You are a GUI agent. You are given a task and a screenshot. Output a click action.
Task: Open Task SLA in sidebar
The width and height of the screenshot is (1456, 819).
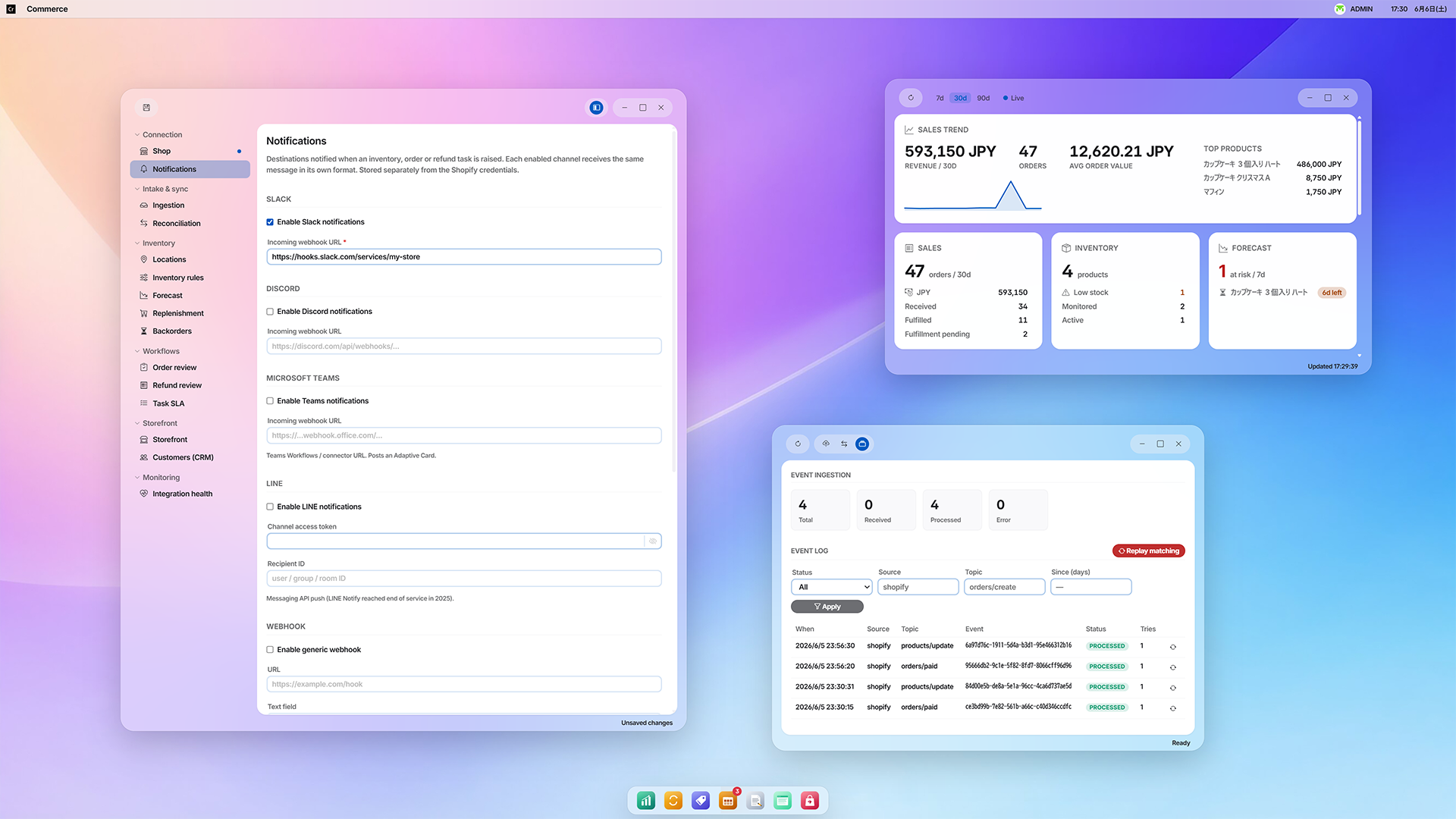click(190, 403)
